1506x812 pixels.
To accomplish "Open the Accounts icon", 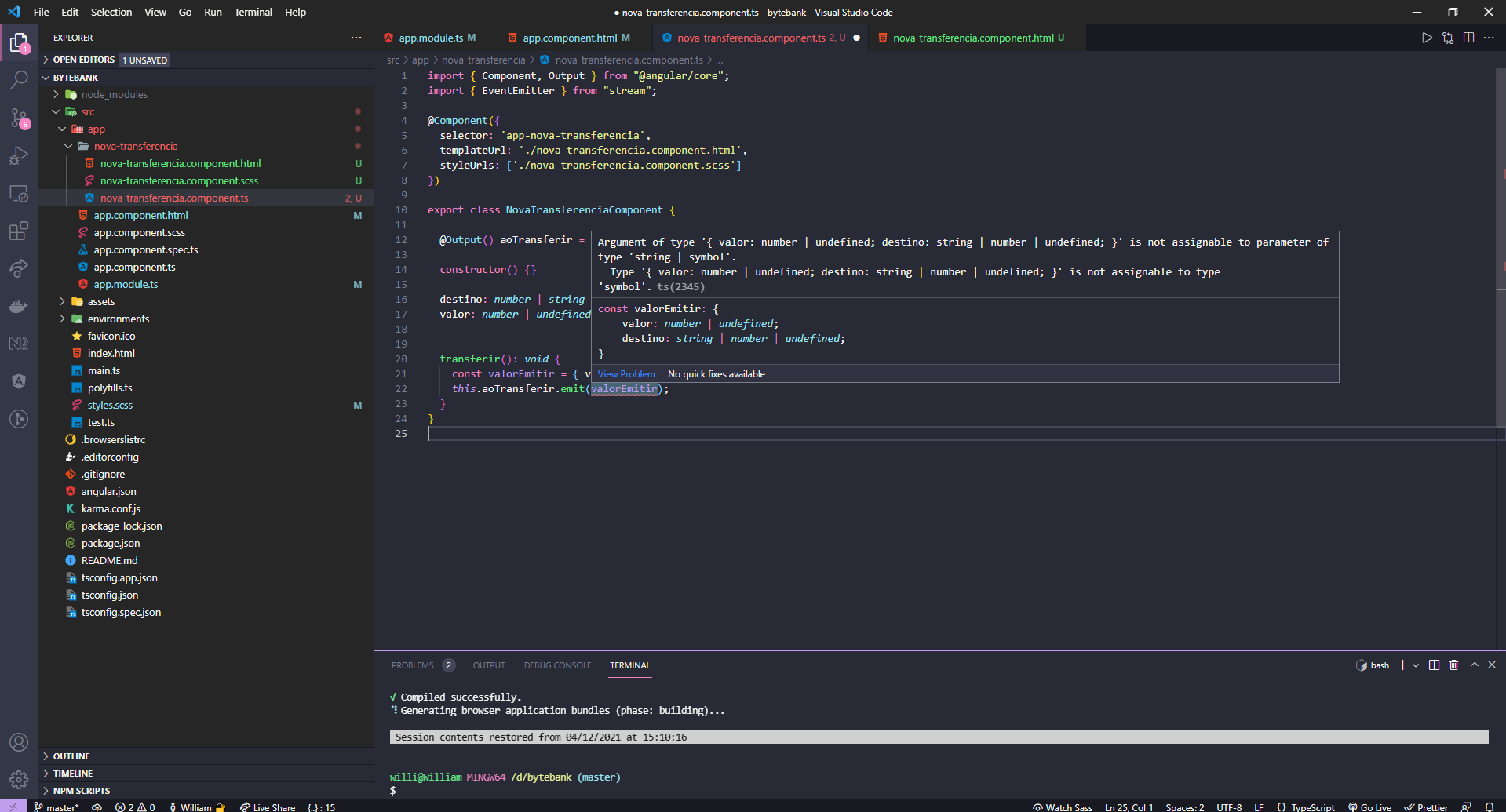I will 19,742.
